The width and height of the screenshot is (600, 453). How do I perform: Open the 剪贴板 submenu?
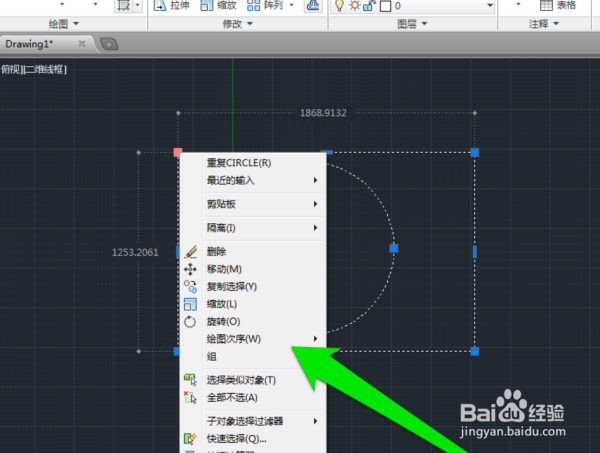click(253, 204)
